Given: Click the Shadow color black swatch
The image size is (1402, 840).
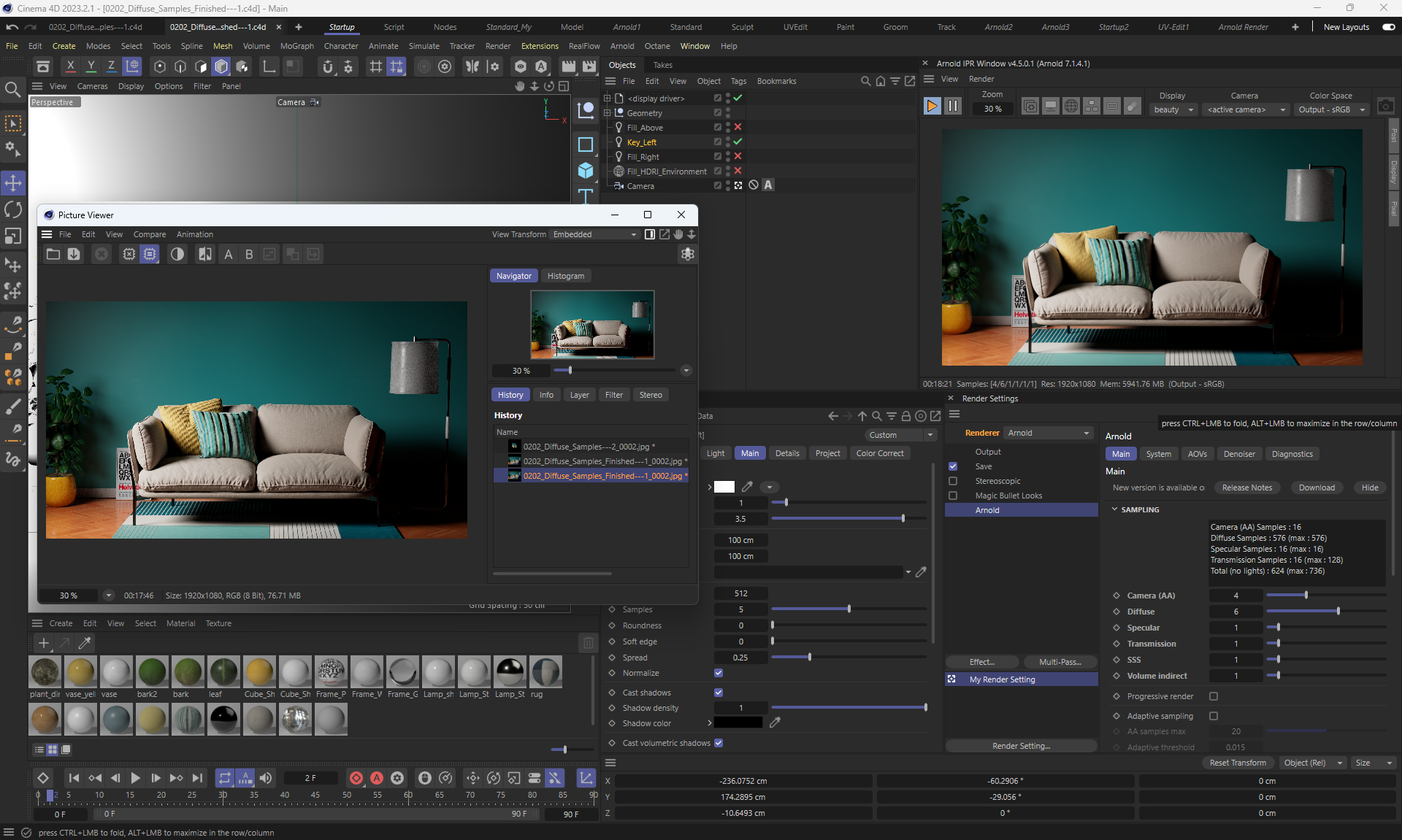Looking at the screenshot, I should [x=738, y=723].
